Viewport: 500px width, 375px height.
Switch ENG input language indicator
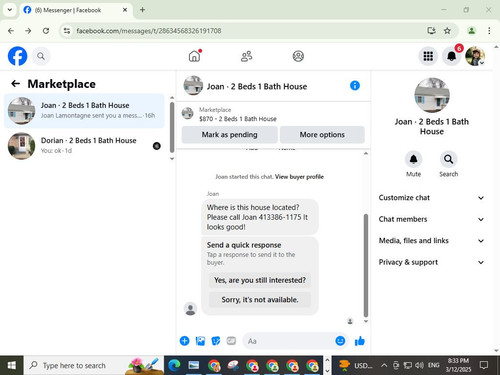433,365
